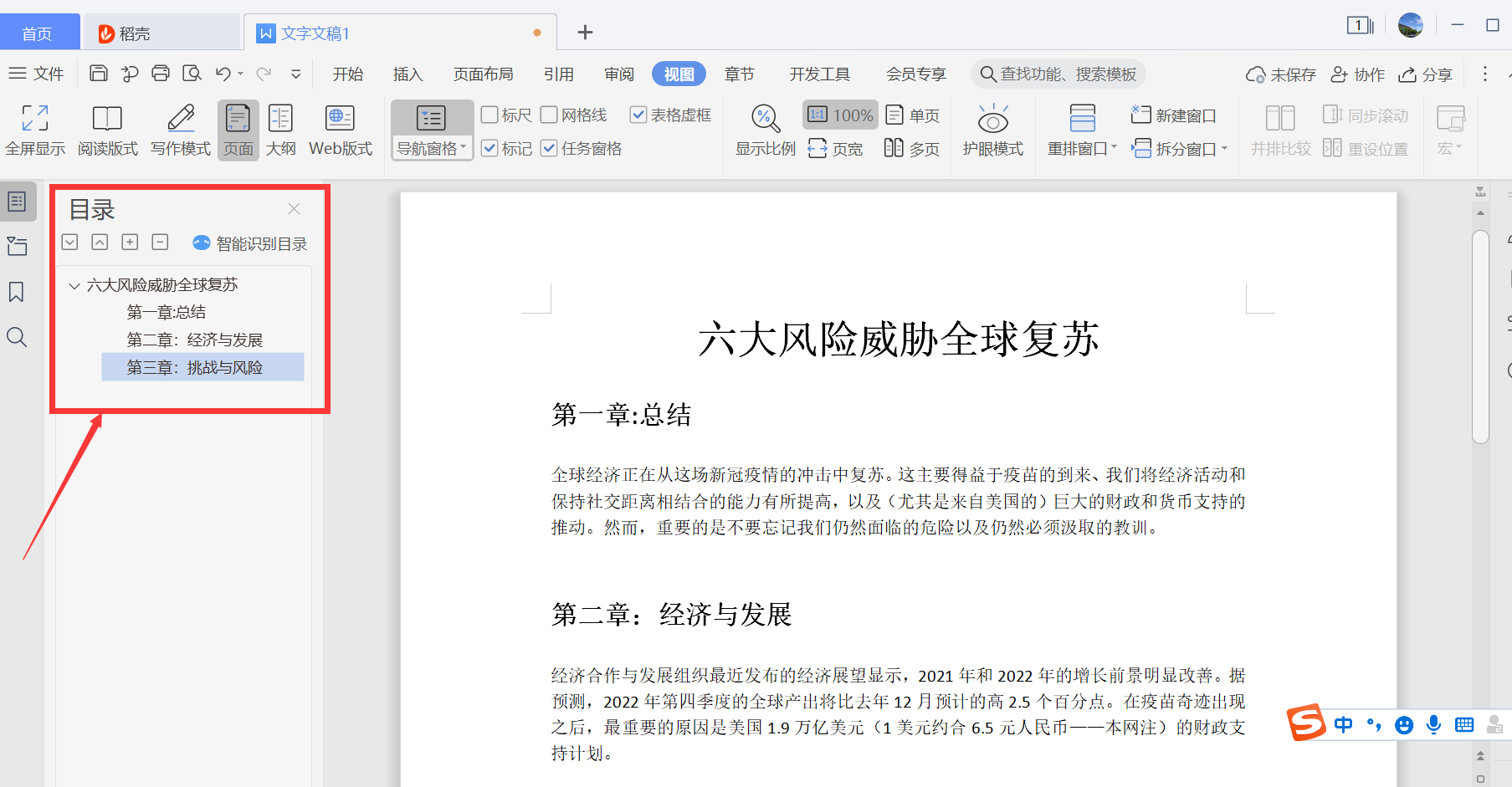The image size is (1512, 787).
Task: Activate 全屏显示 full screen display
Action: (35, 130)
